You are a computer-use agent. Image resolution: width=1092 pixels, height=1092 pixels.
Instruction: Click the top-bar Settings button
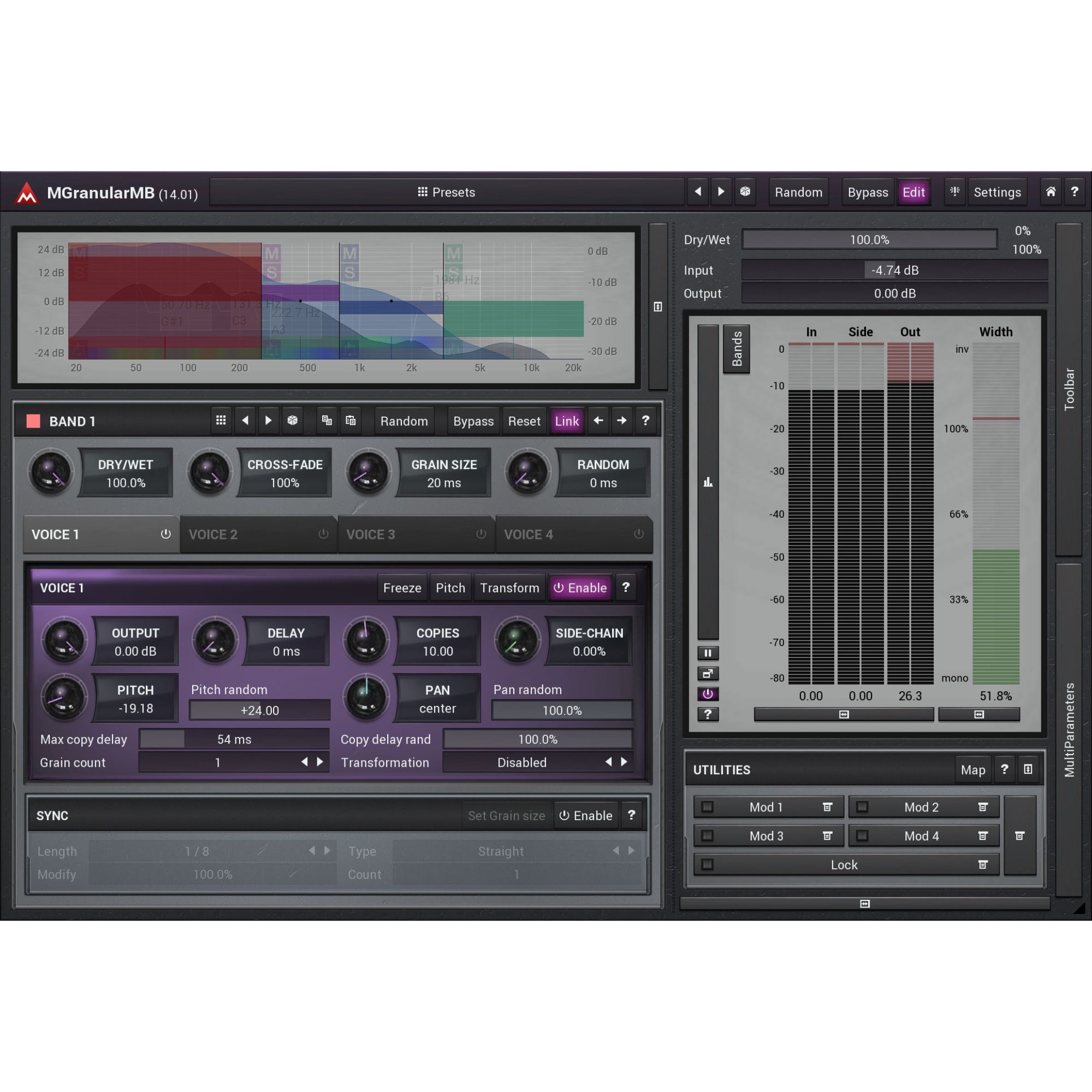pos(997,192)
